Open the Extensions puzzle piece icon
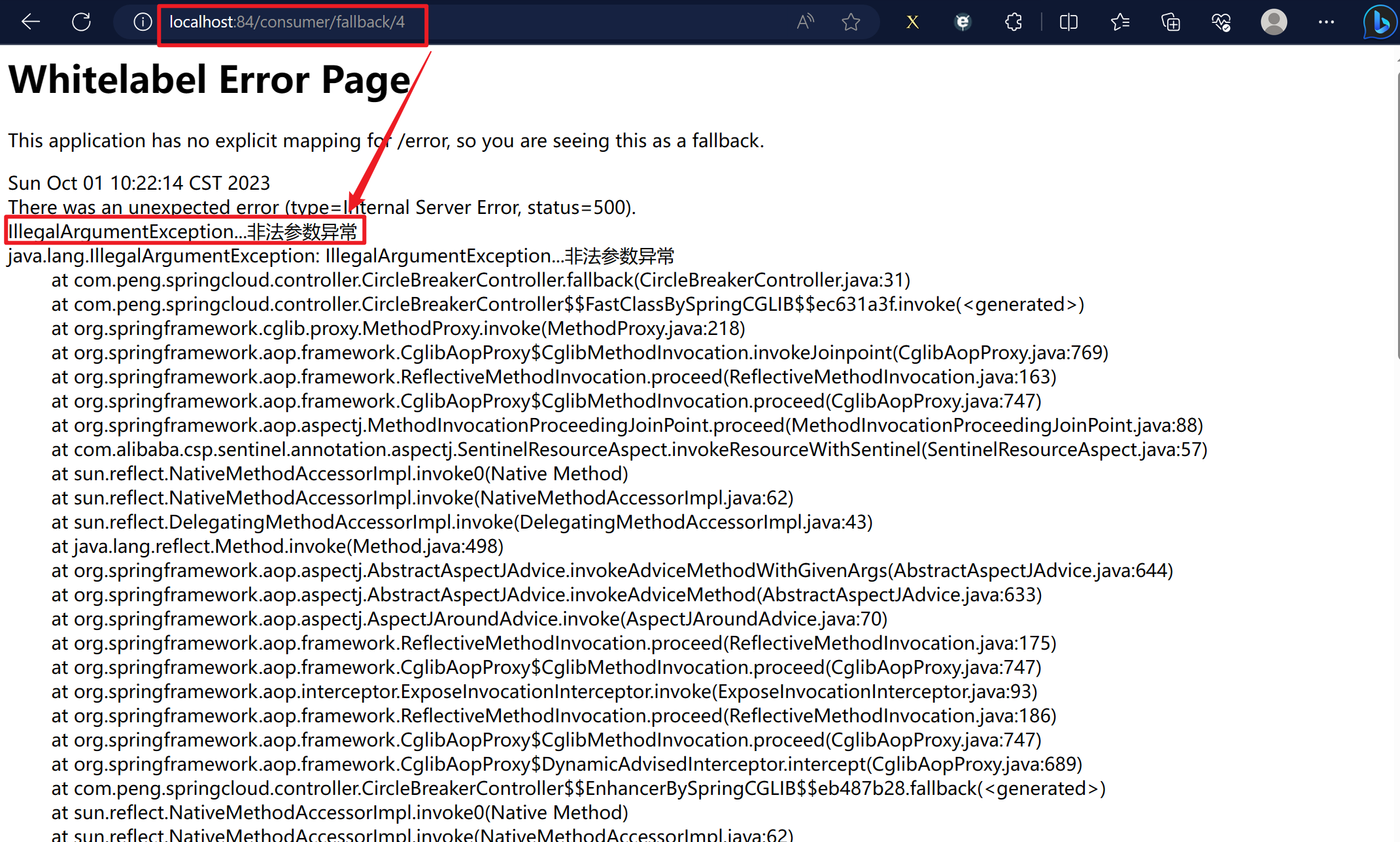Image resolution: width=1400 pixels, height=842 pixels. [x=1014, y=22]
